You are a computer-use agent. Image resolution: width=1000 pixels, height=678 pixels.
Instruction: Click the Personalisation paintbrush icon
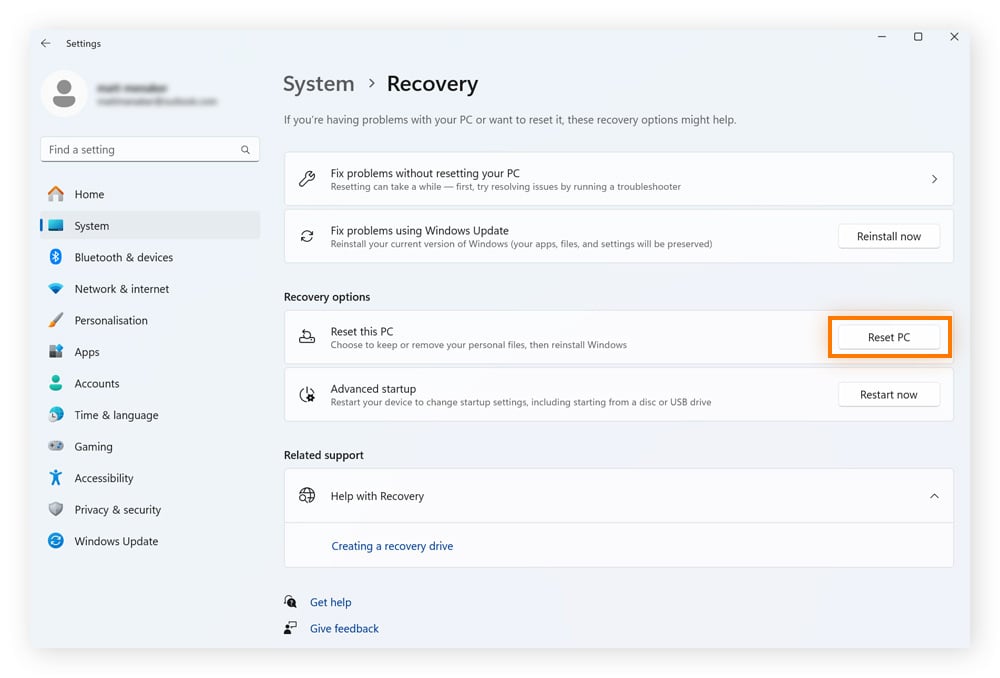coord(56,320)
